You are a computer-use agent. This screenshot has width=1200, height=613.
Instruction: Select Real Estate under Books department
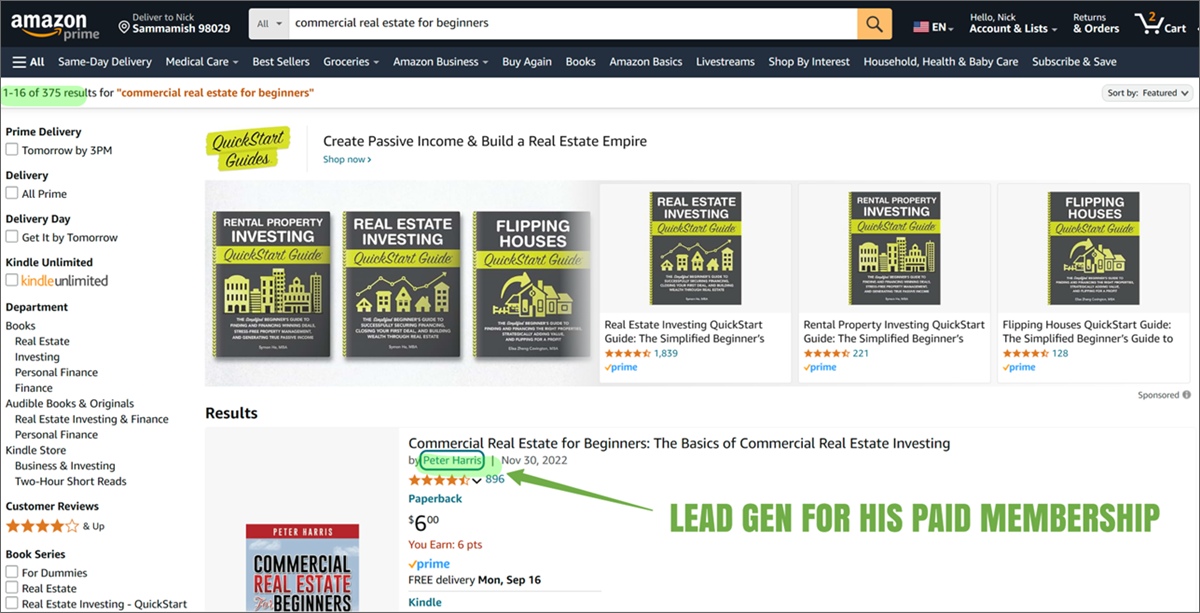pyautogui.click(x=42, y=341)
